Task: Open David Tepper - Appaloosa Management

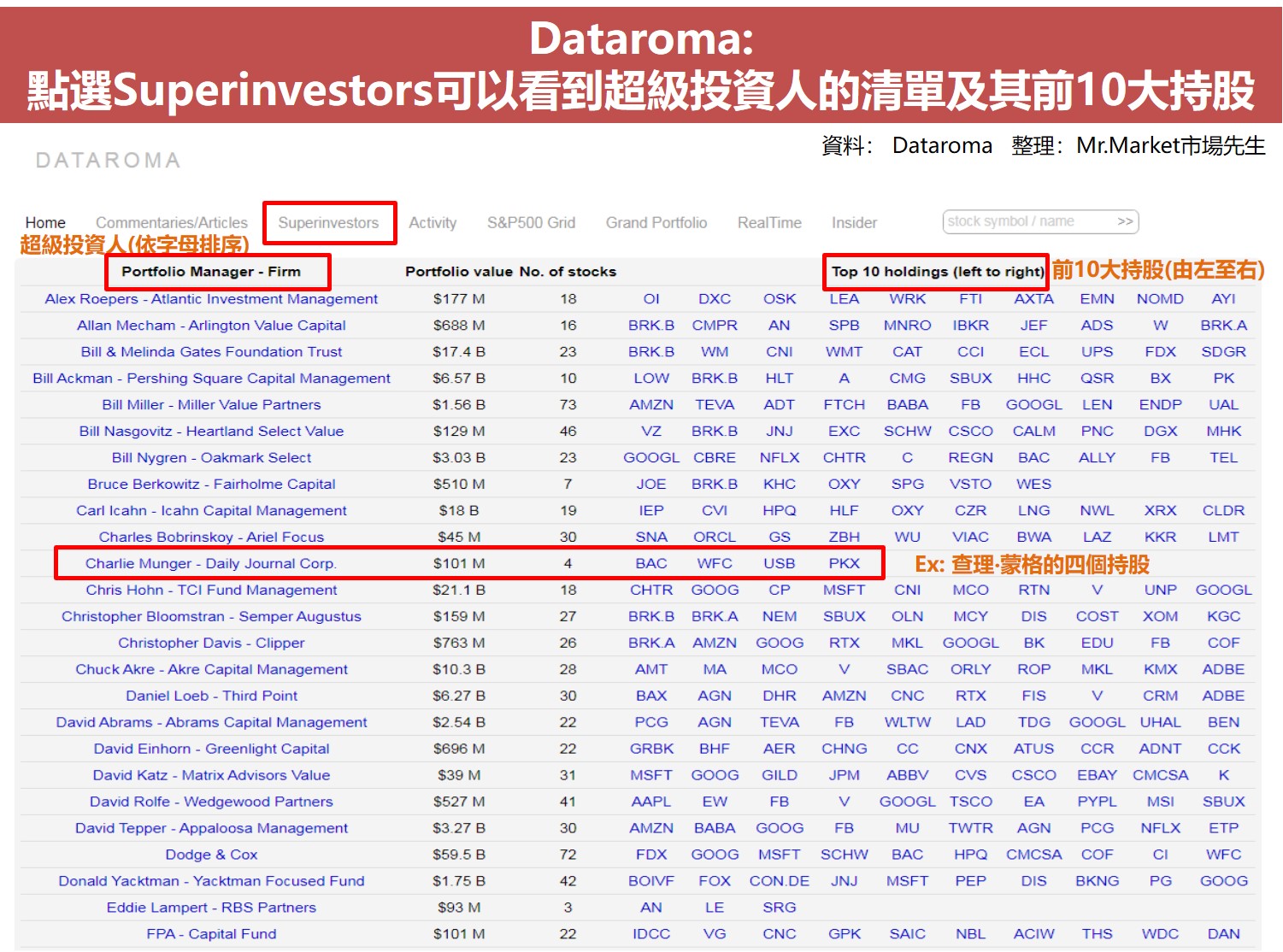Action: (x=211, y=828)
